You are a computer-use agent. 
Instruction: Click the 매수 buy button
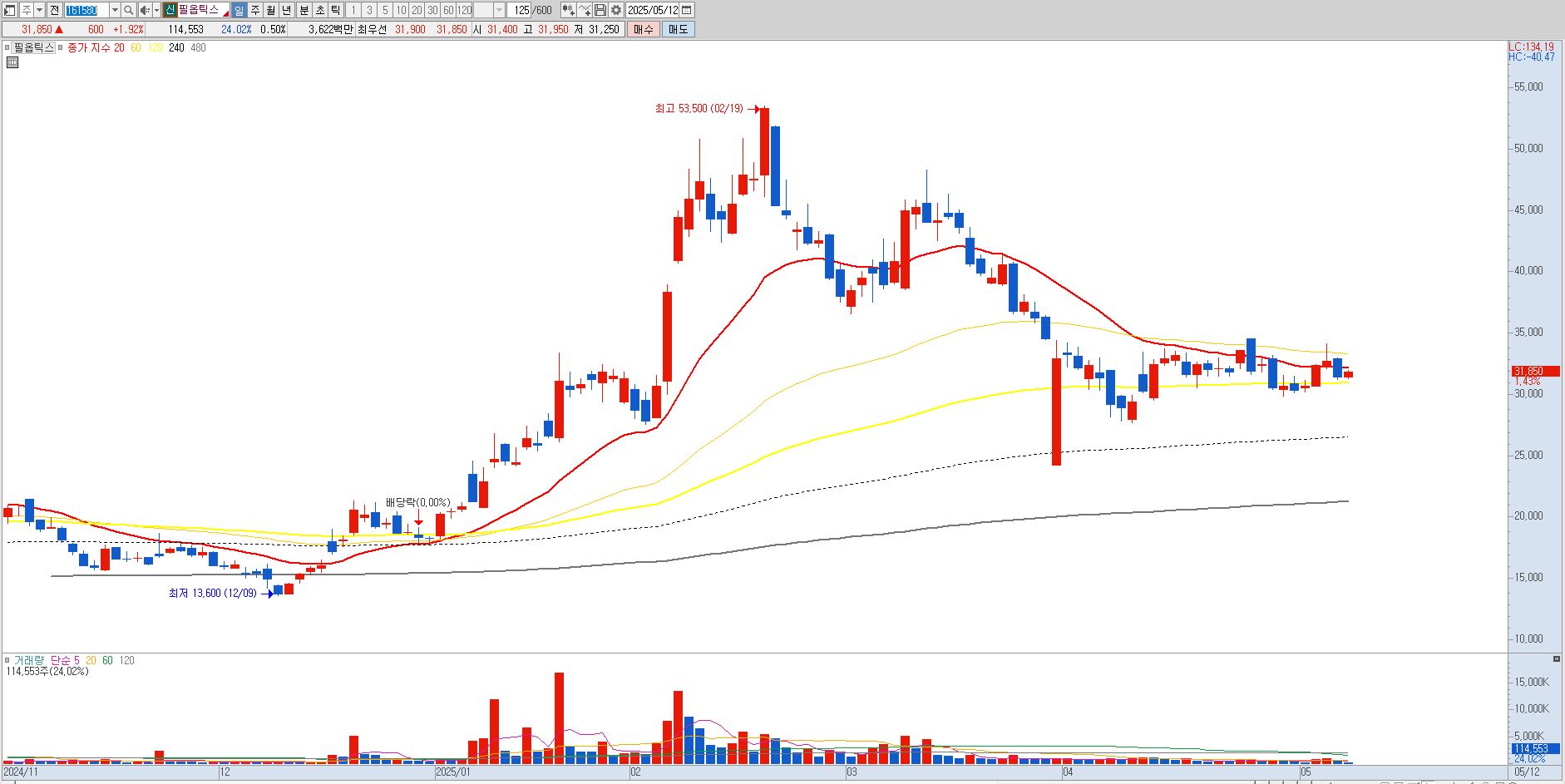[x=644, y=29]
